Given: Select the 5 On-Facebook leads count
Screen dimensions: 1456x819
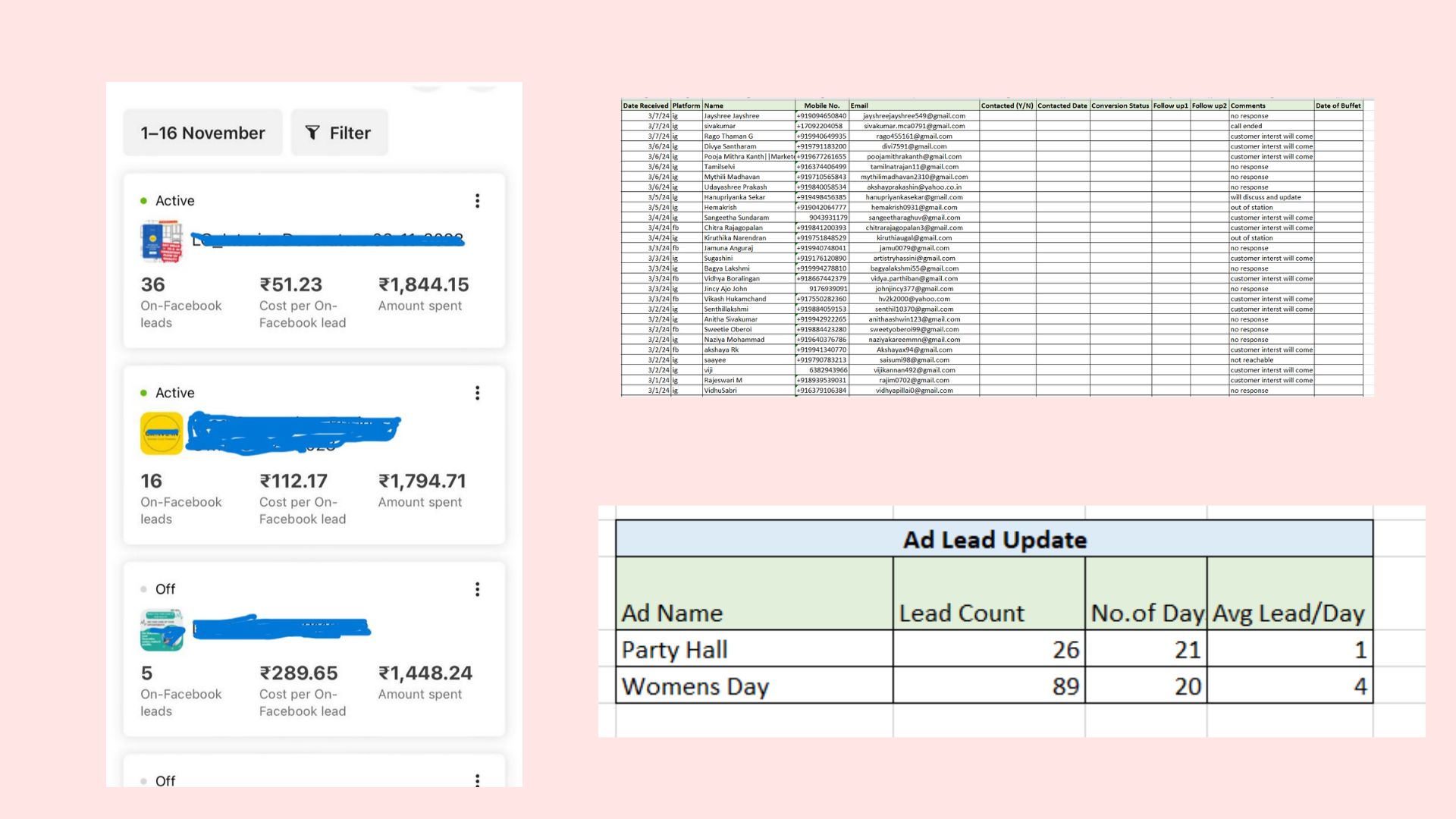Looking at the screenshot, I should coord(146,673).
